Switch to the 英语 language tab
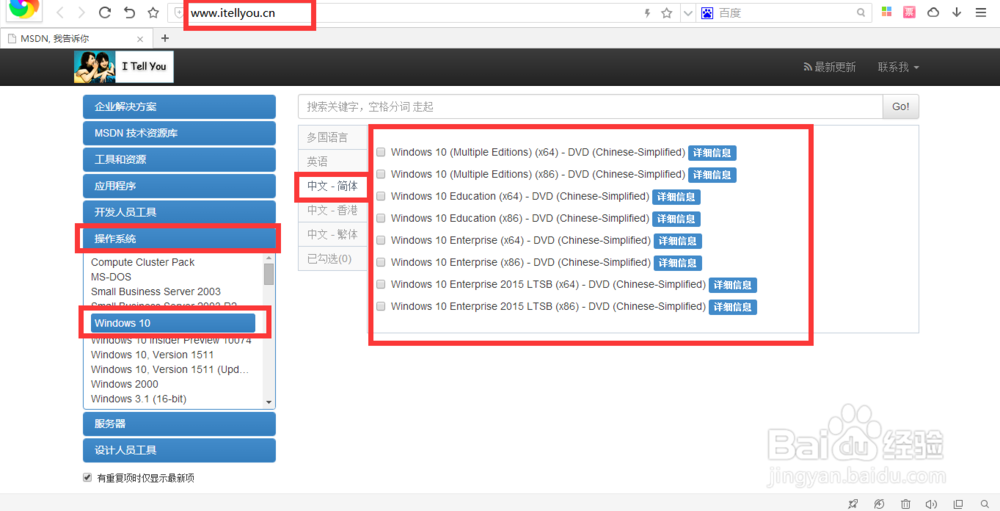Screen dimensions: 1000x511 (x=332, y=161)
